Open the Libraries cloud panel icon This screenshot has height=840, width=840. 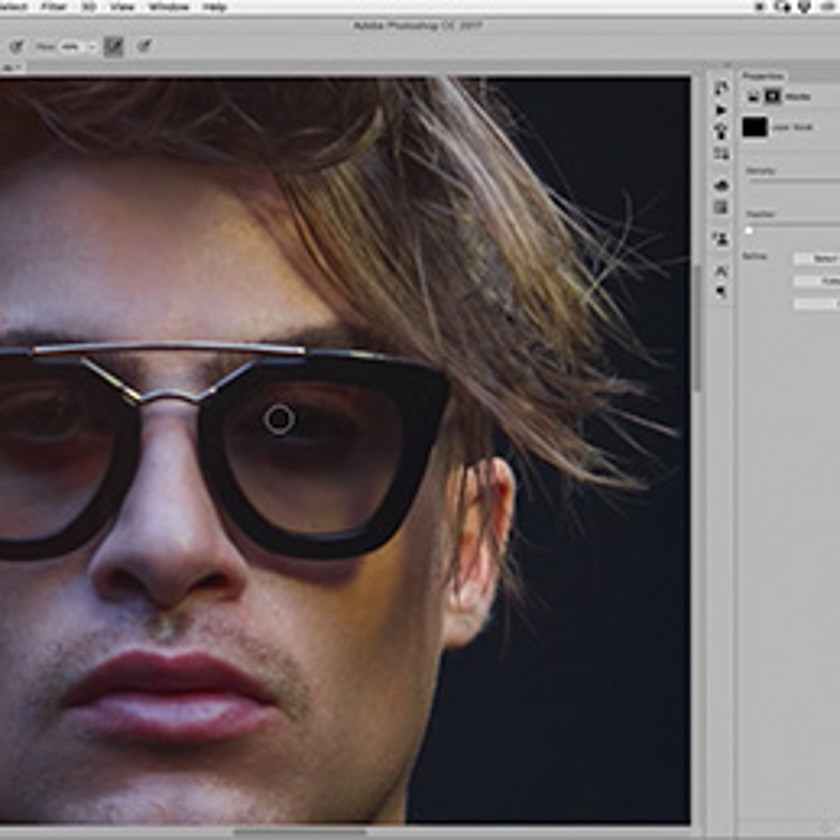(722, 185)
